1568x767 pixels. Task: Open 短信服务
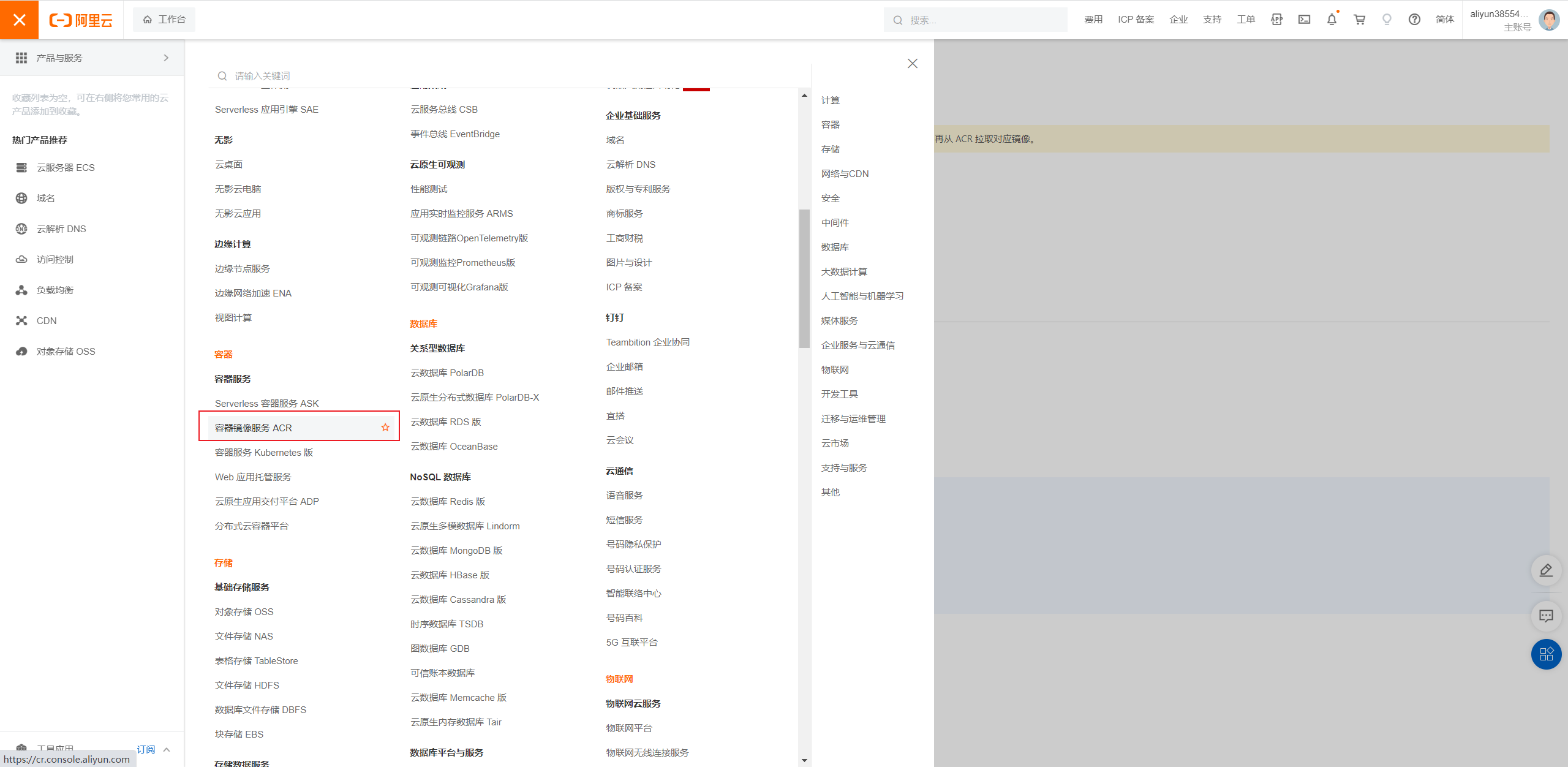click(x=624, y=520)
